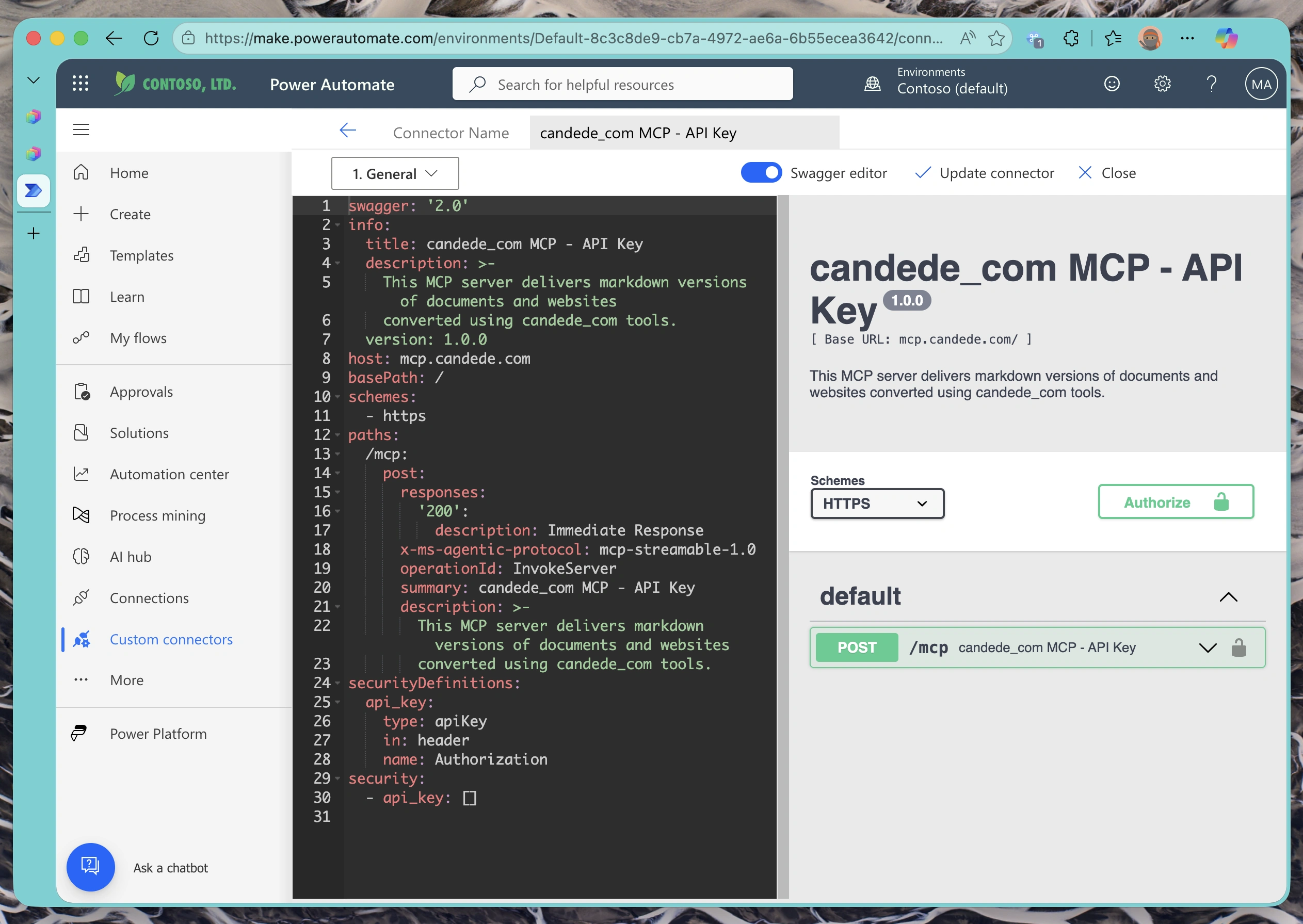Screen dimensions: 1303x924
Task: Click the Contoso leaf logo
Action: 124,84
